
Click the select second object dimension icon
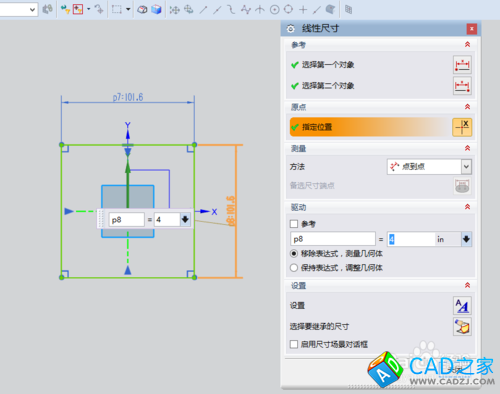462,86
